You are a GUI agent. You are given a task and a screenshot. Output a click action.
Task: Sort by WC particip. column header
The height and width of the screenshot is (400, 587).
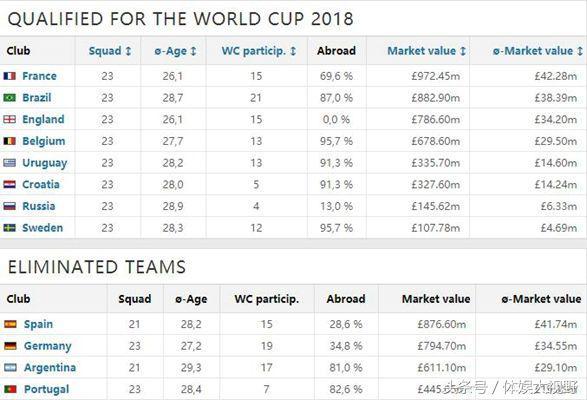click(x=259, y=51)
